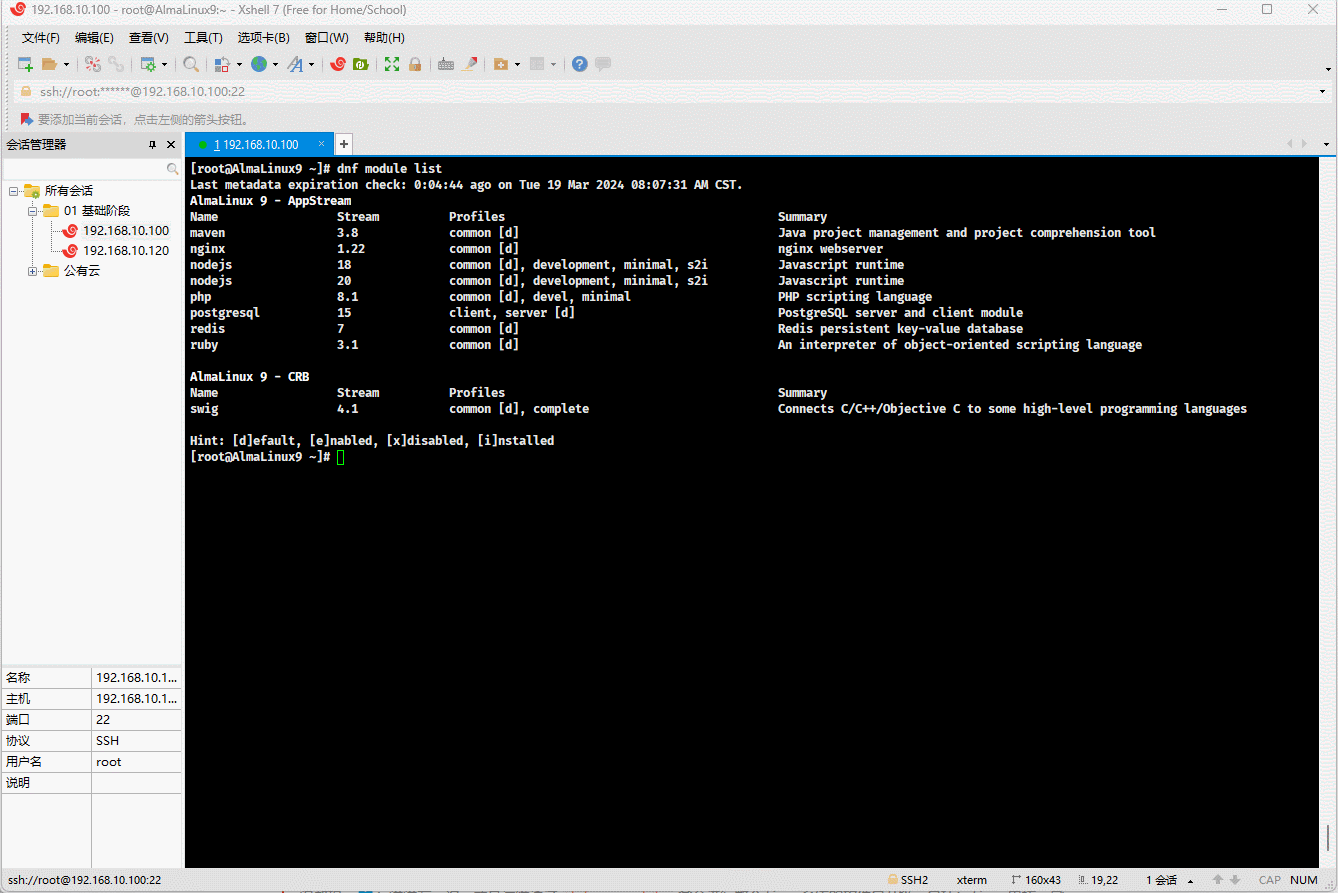The image size is (1338, 893).
Task: Open the virtual keyboard toolbar icon
Action: 446,64
